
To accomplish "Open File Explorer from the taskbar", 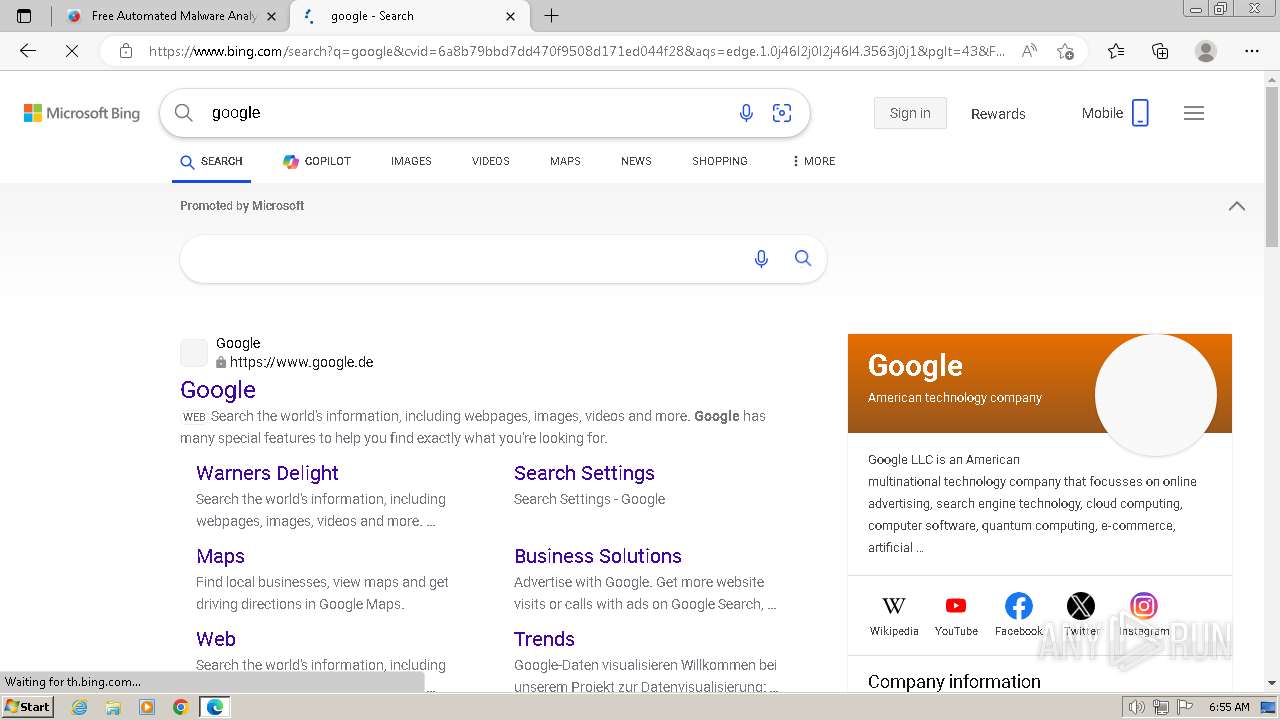I will (x=113, y=707).
